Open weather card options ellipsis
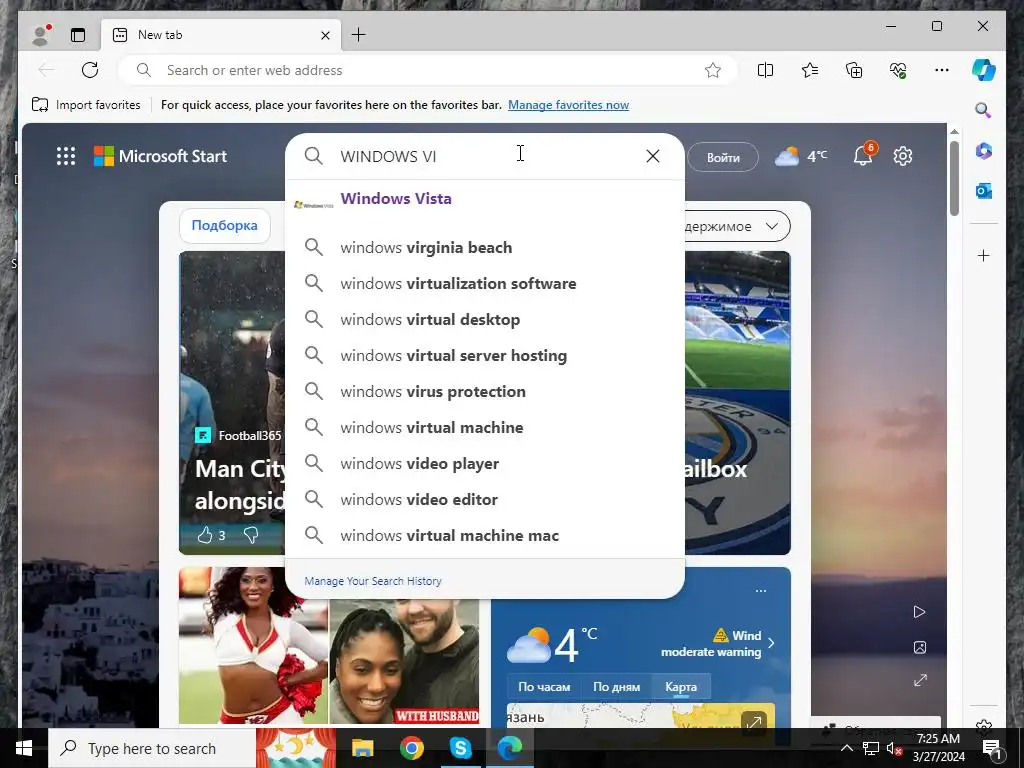Screen dimensions: 1024x768 click(x=761, y=591)
